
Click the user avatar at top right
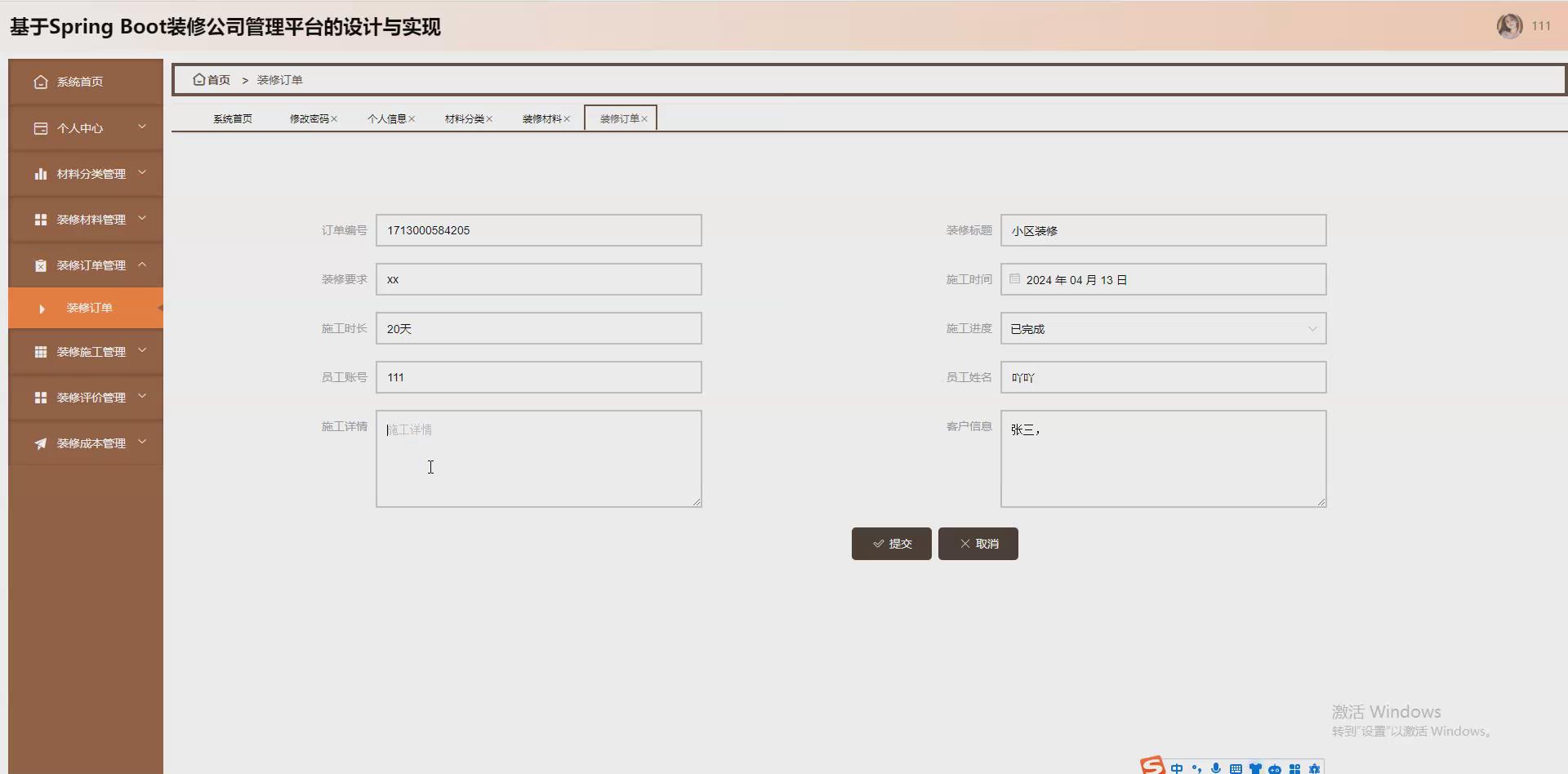1510,25
